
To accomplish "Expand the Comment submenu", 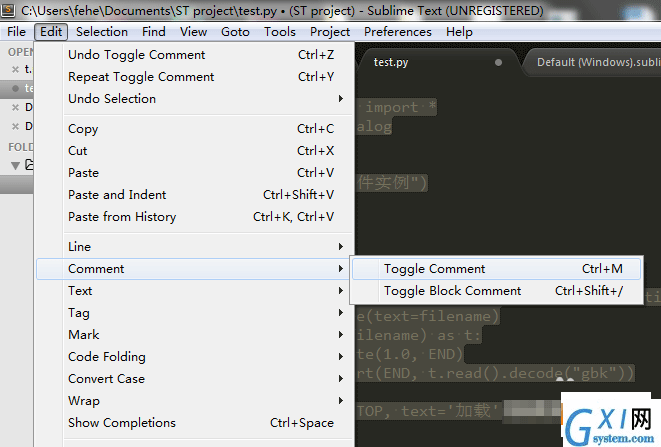I will point(194,269).
